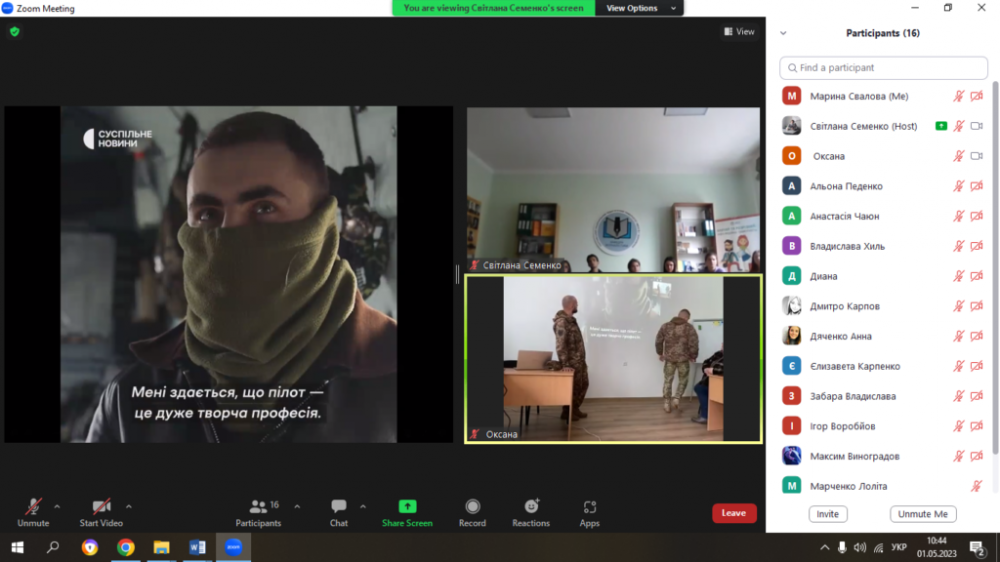Collapse the Participants panel chevron
1000x562 pixels.
tap(783, 33)
